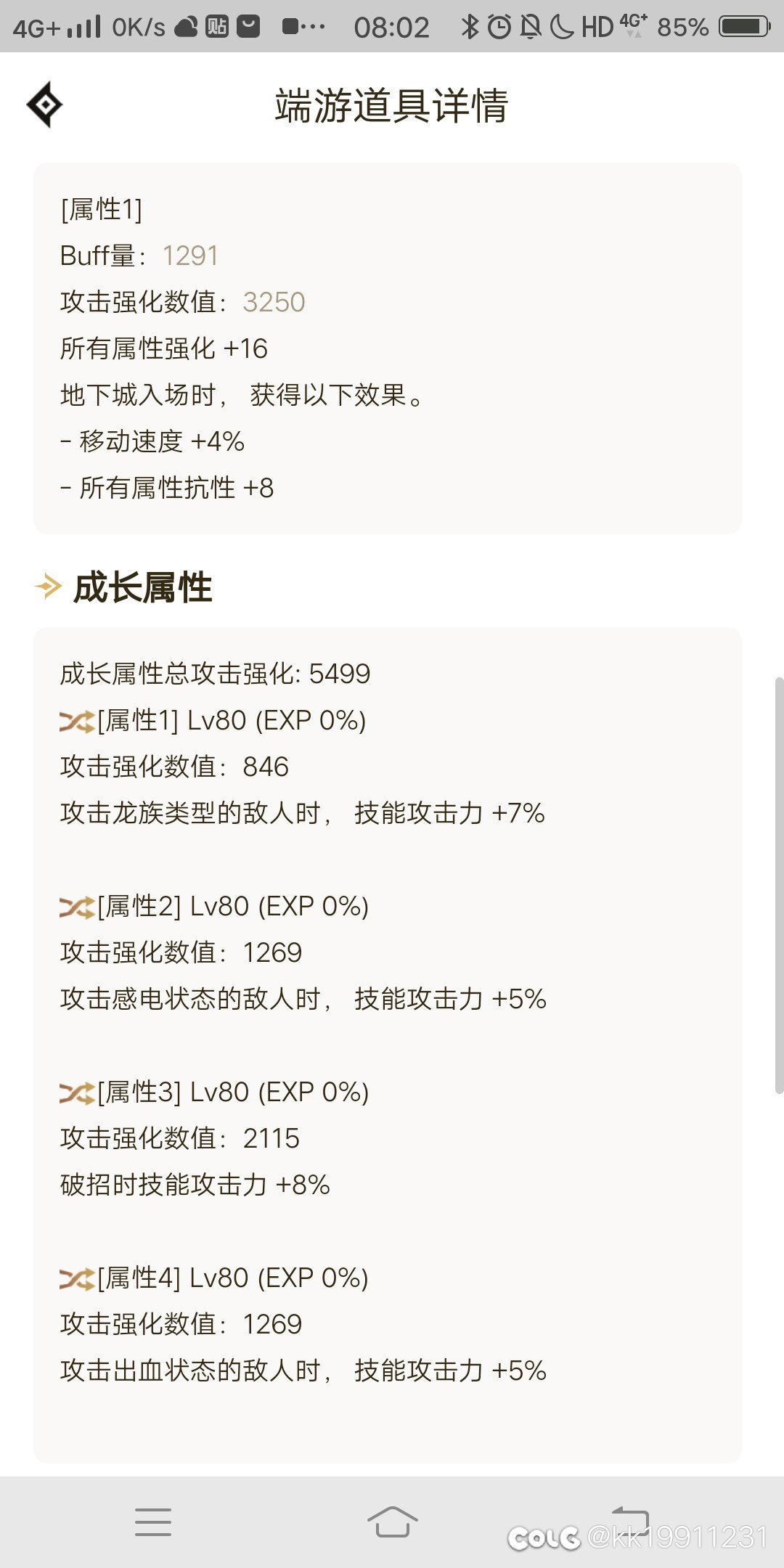Tap the Buff量 value 1291
The height and width of the screenshot is (1568, 784).
tap(190, 256)
